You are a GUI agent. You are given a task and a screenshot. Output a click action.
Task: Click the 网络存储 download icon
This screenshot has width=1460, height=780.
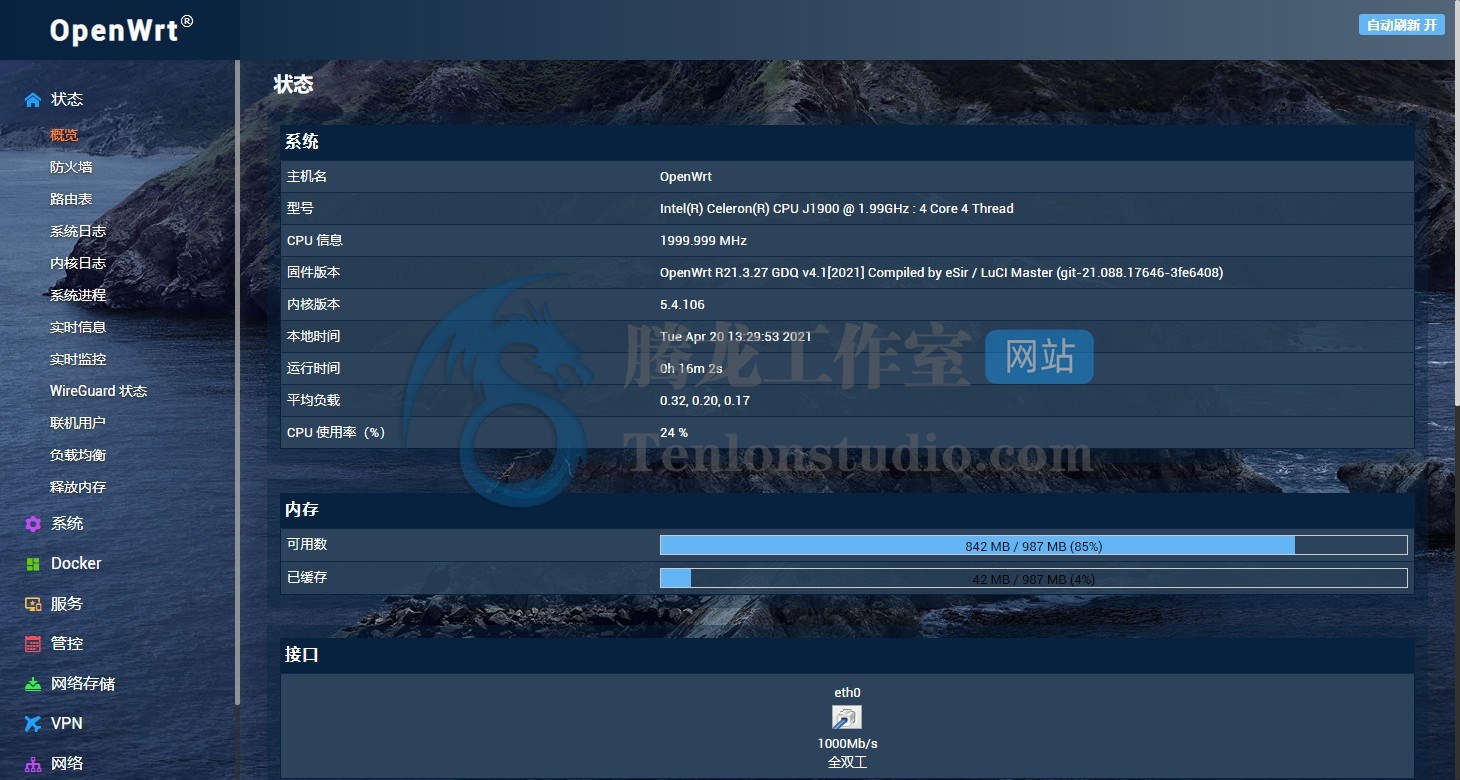33,684
